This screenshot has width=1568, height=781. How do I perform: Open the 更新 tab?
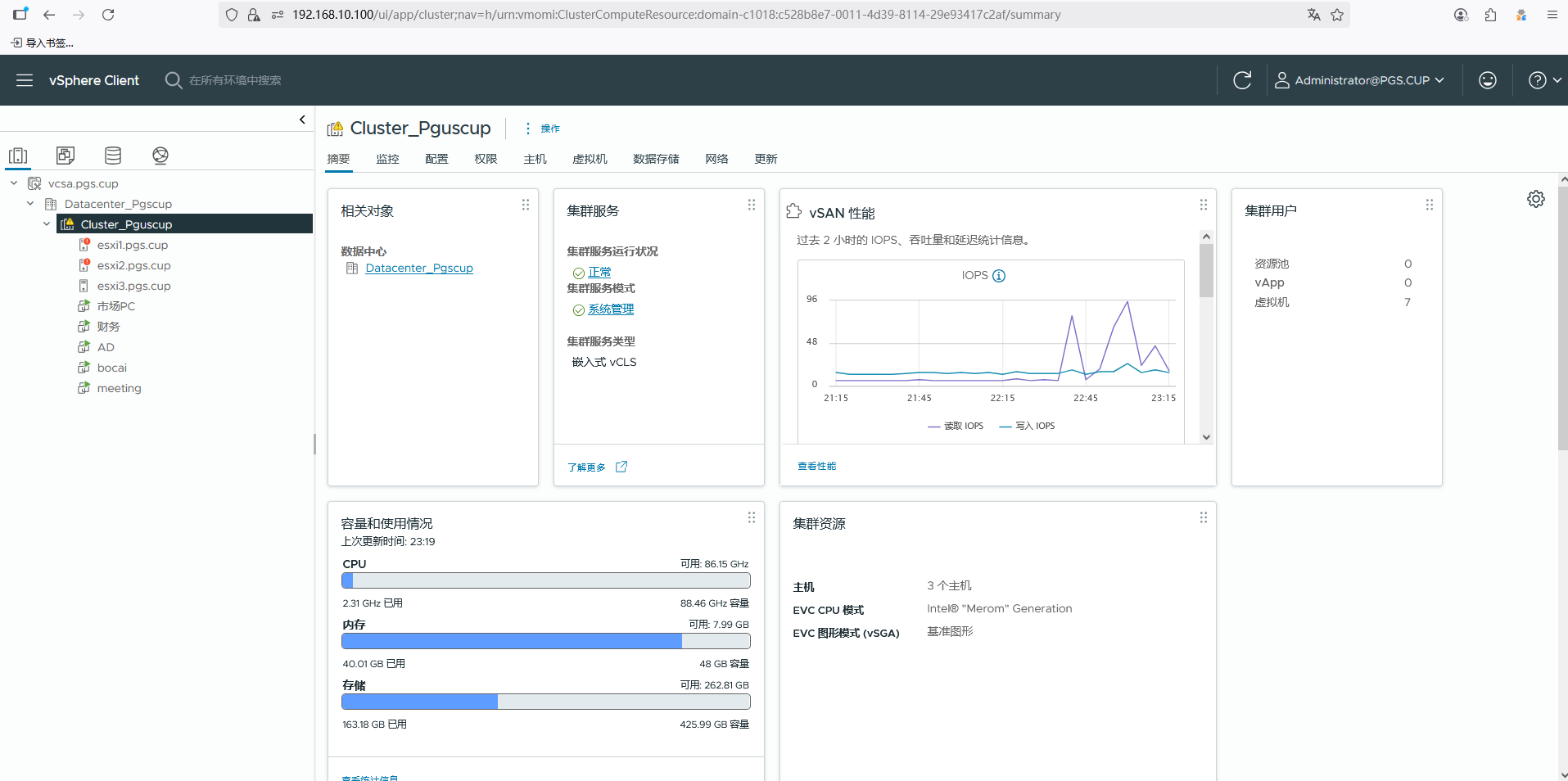point(766,159)
